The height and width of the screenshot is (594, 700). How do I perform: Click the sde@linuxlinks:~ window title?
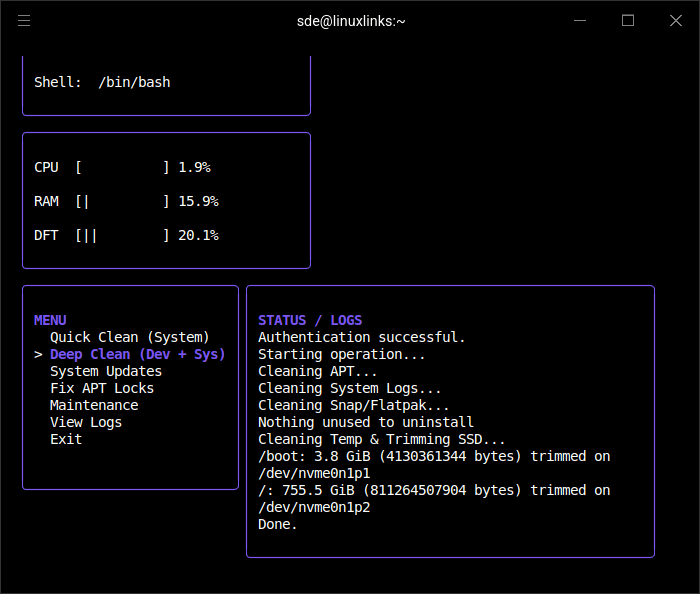(351, 21)
